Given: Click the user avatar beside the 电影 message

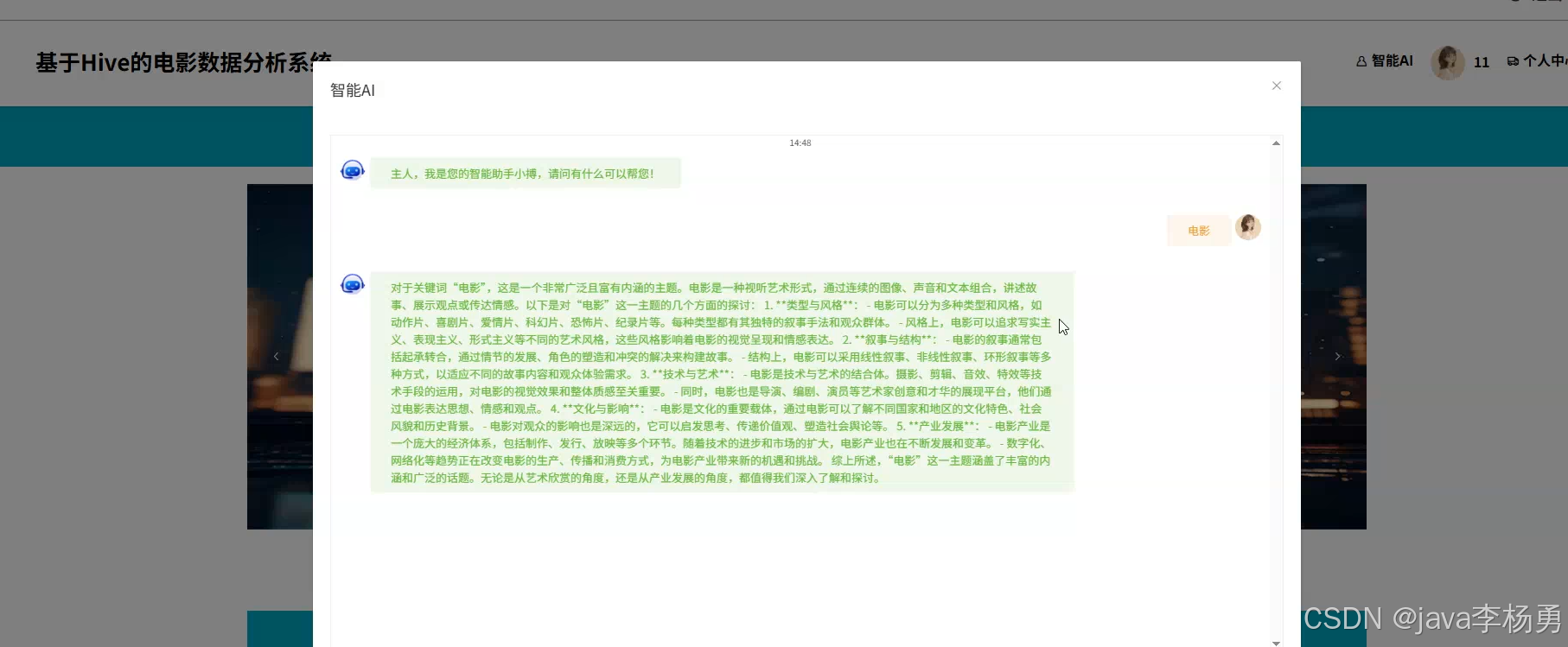Looking at the screenshot, I should (x=1248, y=227).
